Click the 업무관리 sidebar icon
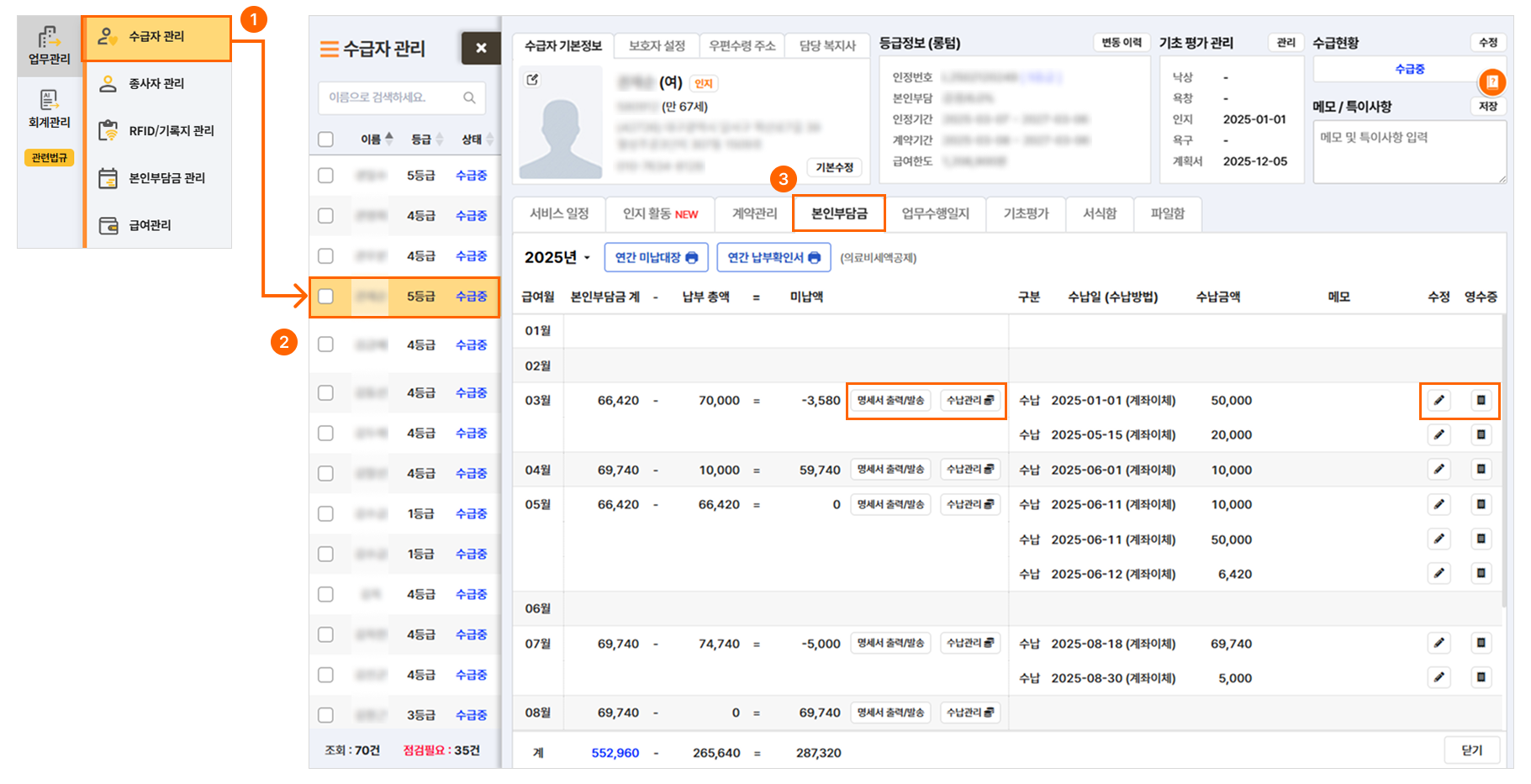Image resolution: width=1531 pixels, height=784 pixels. tap(49, 38)
